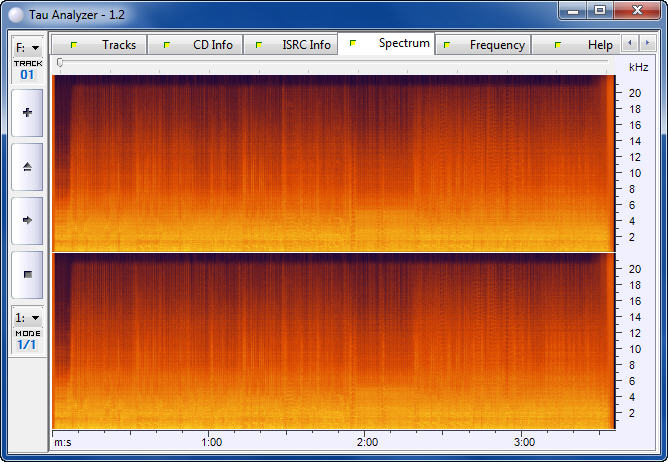The image size is (668, 462).
Task: Select the Spectrum tab
Action: 388,44
